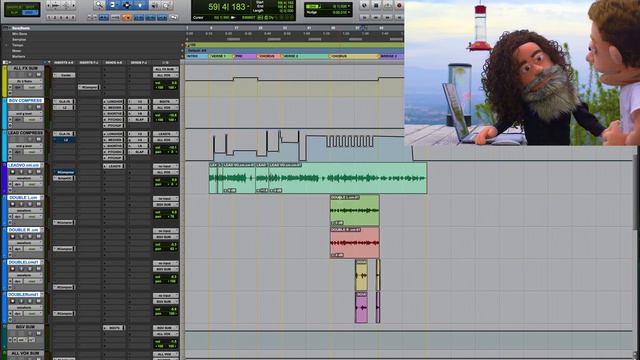640x360 pixels.
Task: Click the stop button in the transport
Action: (376, 5)
